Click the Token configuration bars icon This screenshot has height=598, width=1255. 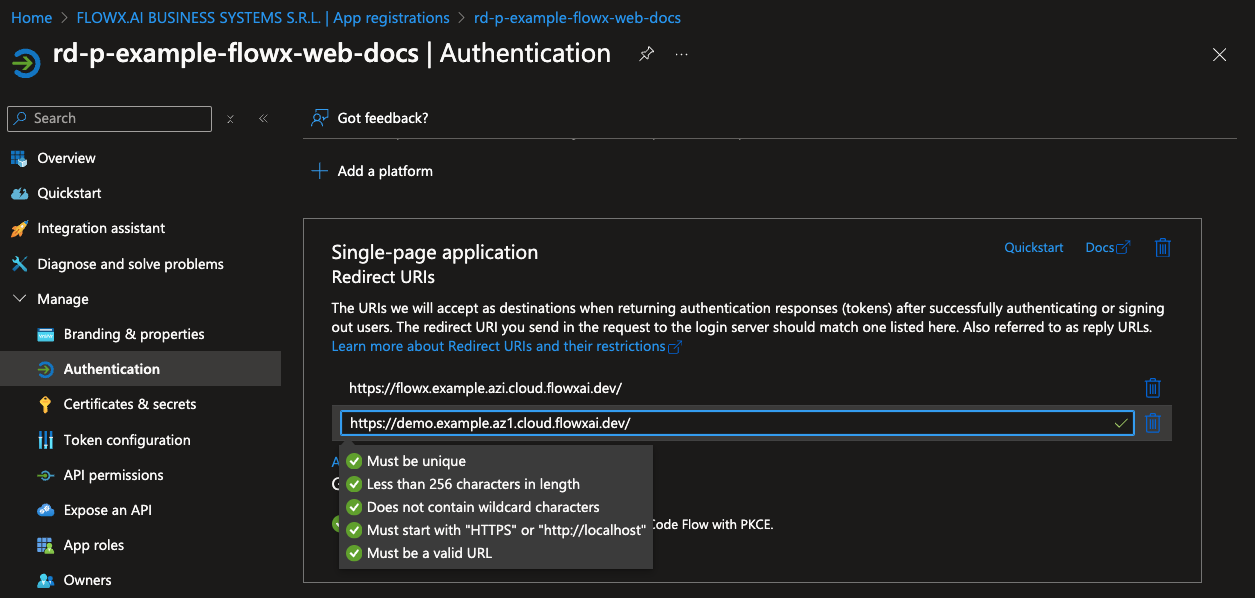point(45,440)
